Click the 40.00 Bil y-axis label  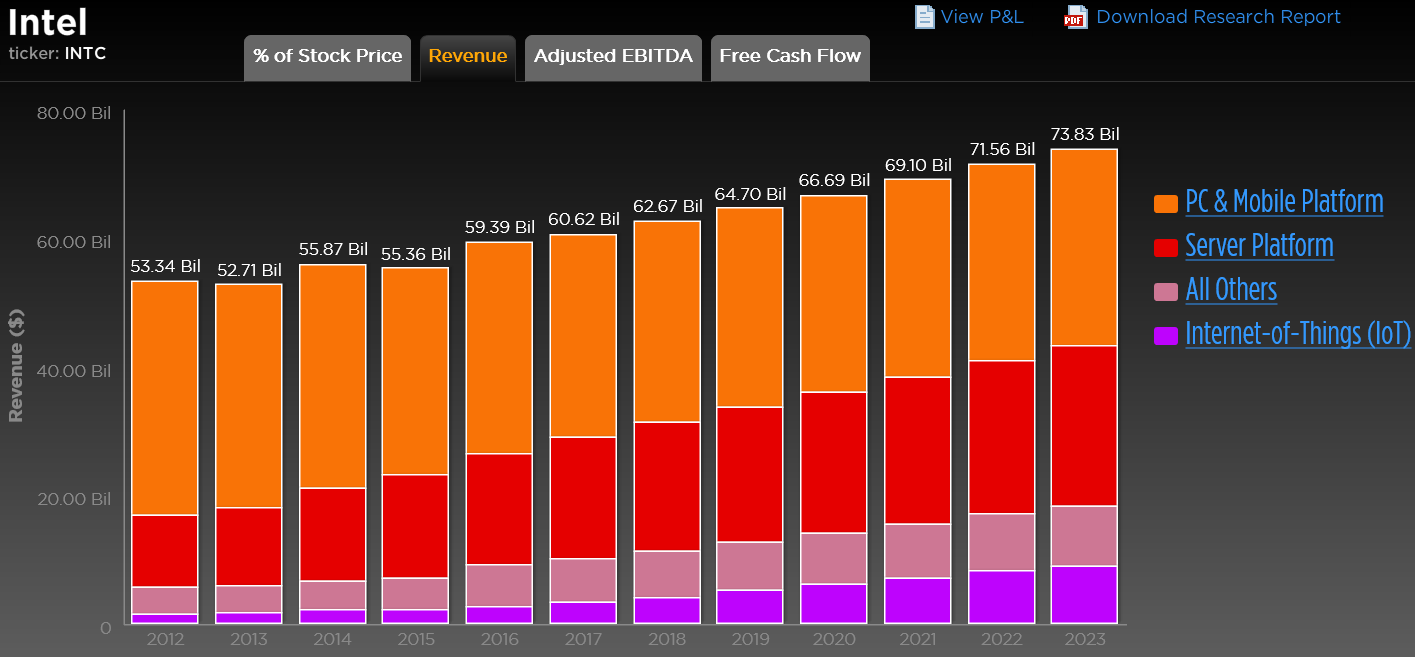74,371
